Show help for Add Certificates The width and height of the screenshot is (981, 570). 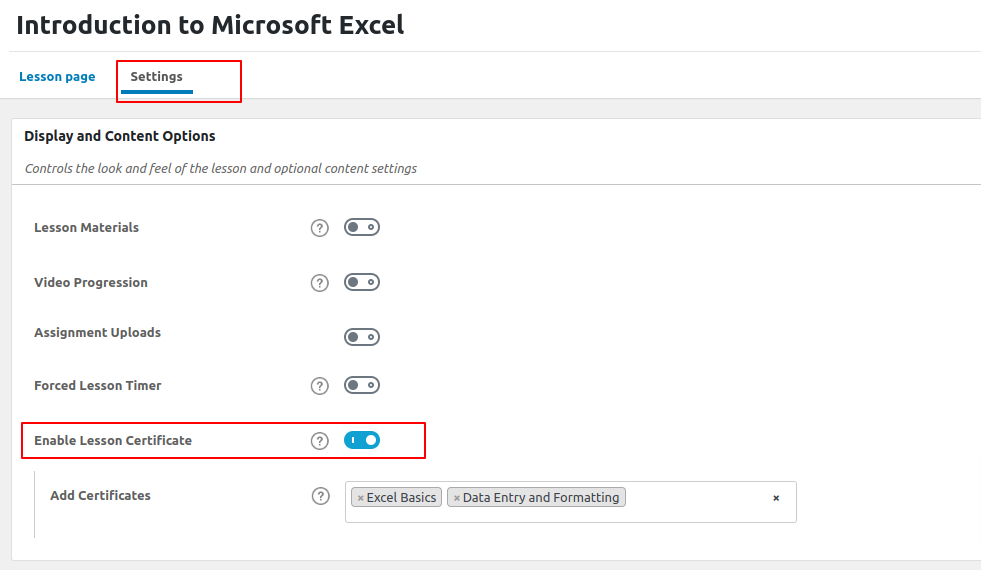[x=320, y=496]
